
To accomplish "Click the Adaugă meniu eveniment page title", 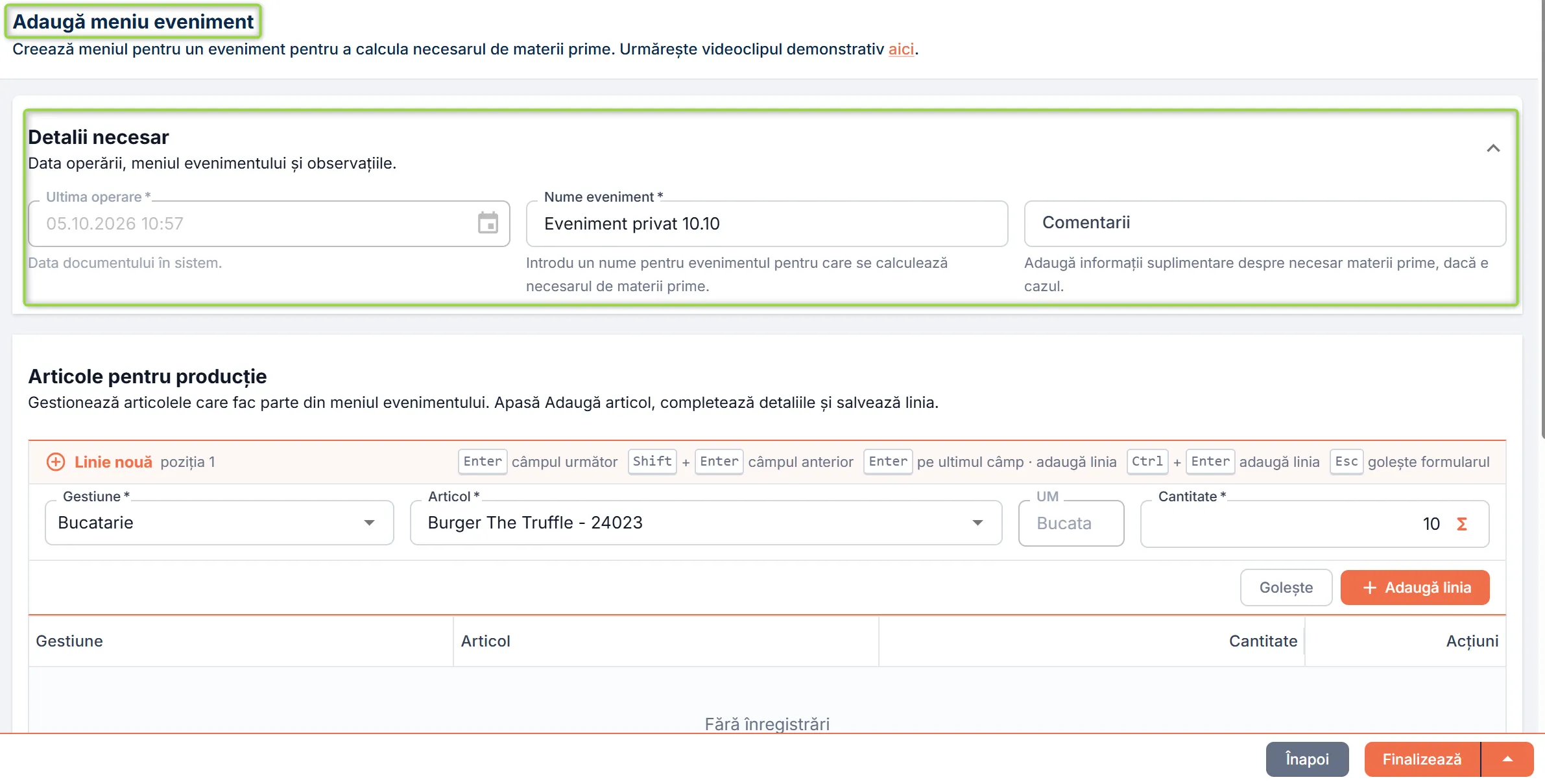I will coord(133,21).
